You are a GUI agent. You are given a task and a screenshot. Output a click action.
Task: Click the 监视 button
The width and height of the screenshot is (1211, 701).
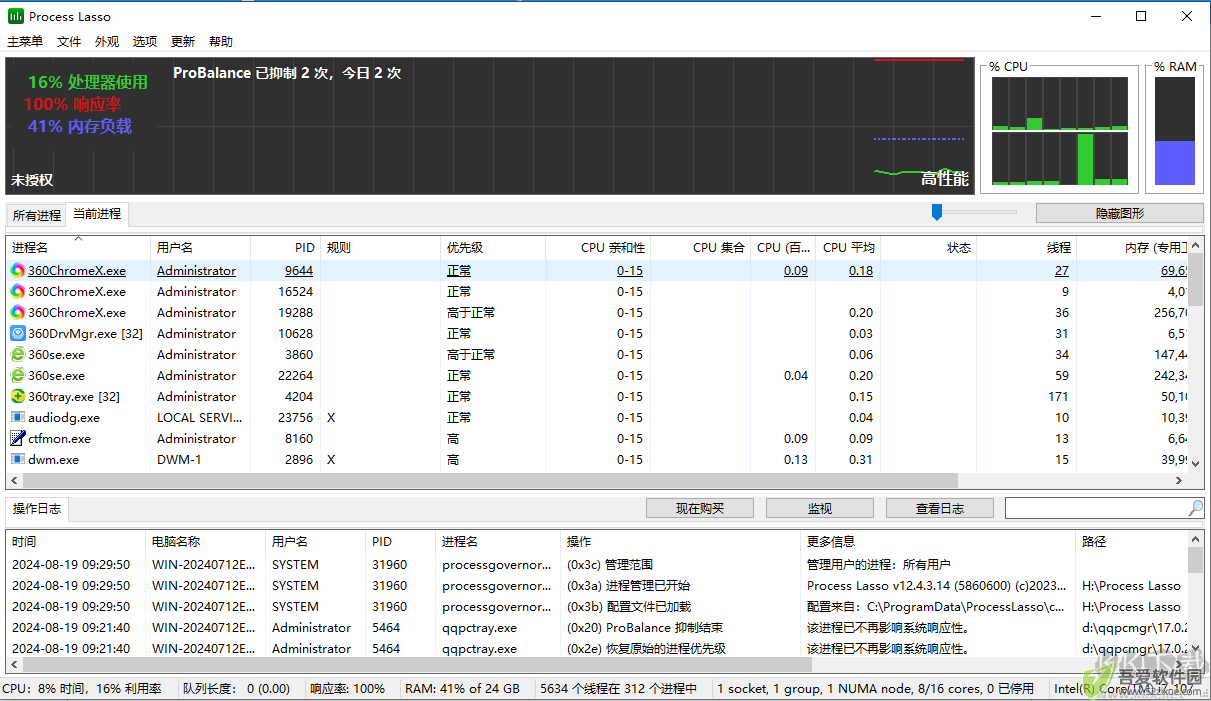pyautogui.click(x=820, y=508)
